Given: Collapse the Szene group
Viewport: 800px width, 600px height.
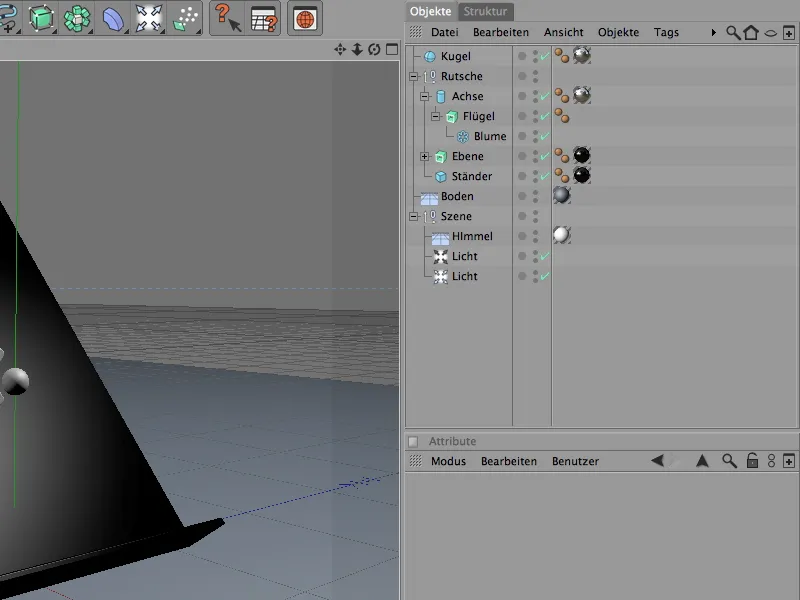Looking at the screenshot, I should tap(413, 217).
